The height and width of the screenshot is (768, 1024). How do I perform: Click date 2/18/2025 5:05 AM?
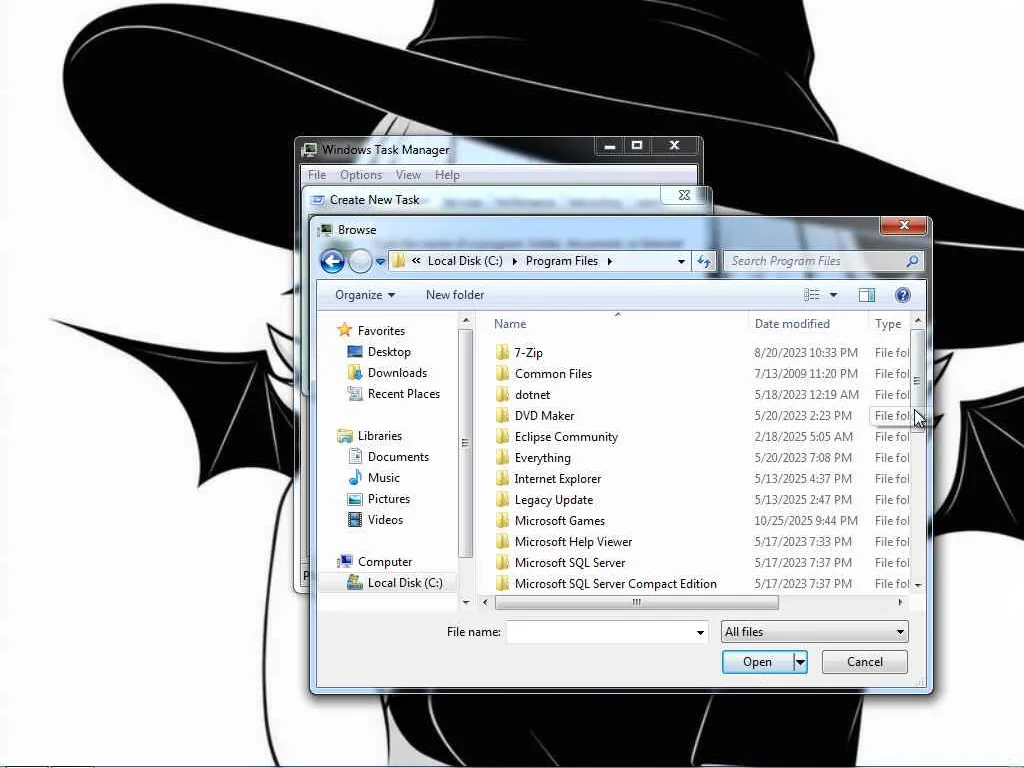pyautogui.click(x=803, y=437)
